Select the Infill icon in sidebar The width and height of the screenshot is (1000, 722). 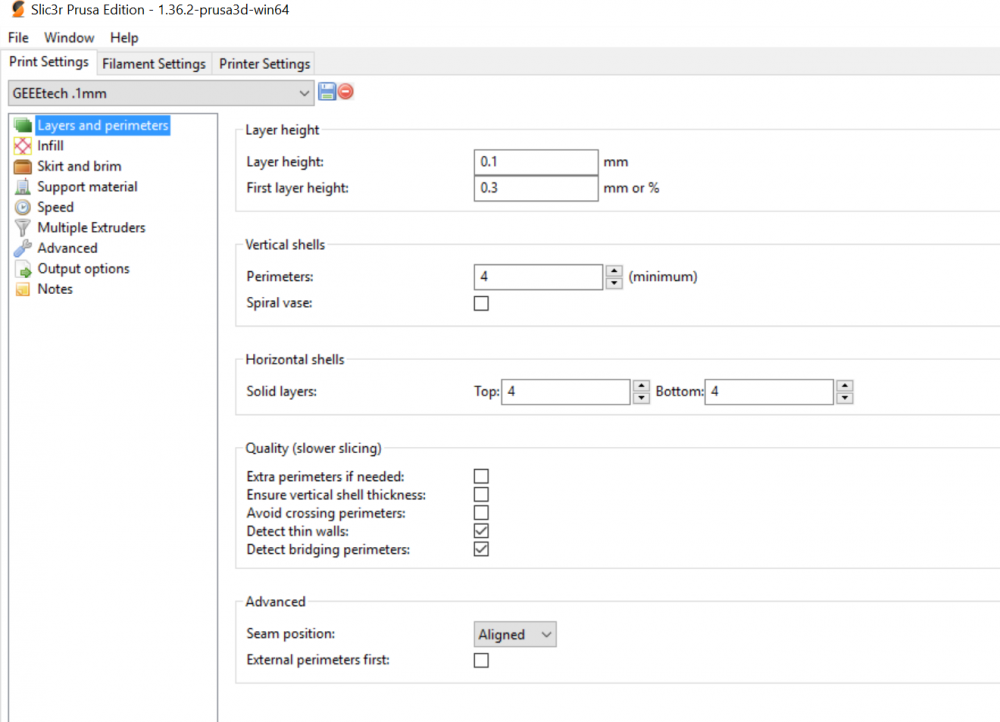[23, 146]
